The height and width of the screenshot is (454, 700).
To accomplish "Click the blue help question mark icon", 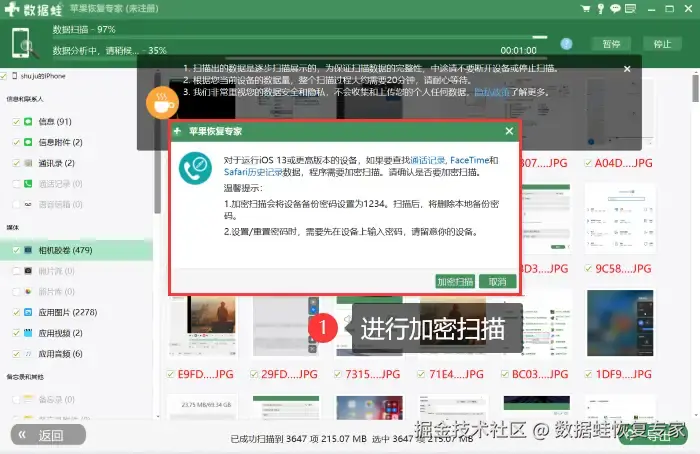I will coord(567,44).
